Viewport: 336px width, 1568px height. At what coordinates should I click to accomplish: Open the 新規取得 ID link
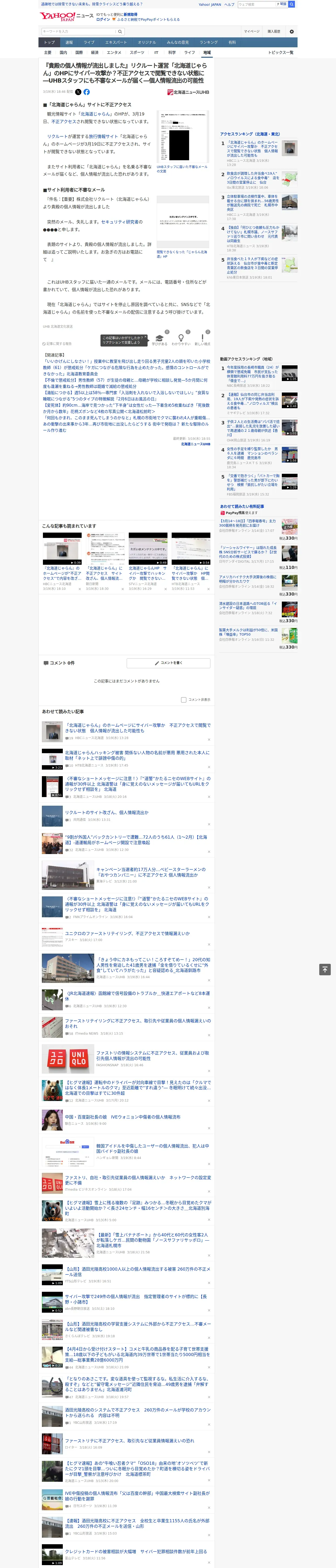pyautogui.click(x=131, y=14)
